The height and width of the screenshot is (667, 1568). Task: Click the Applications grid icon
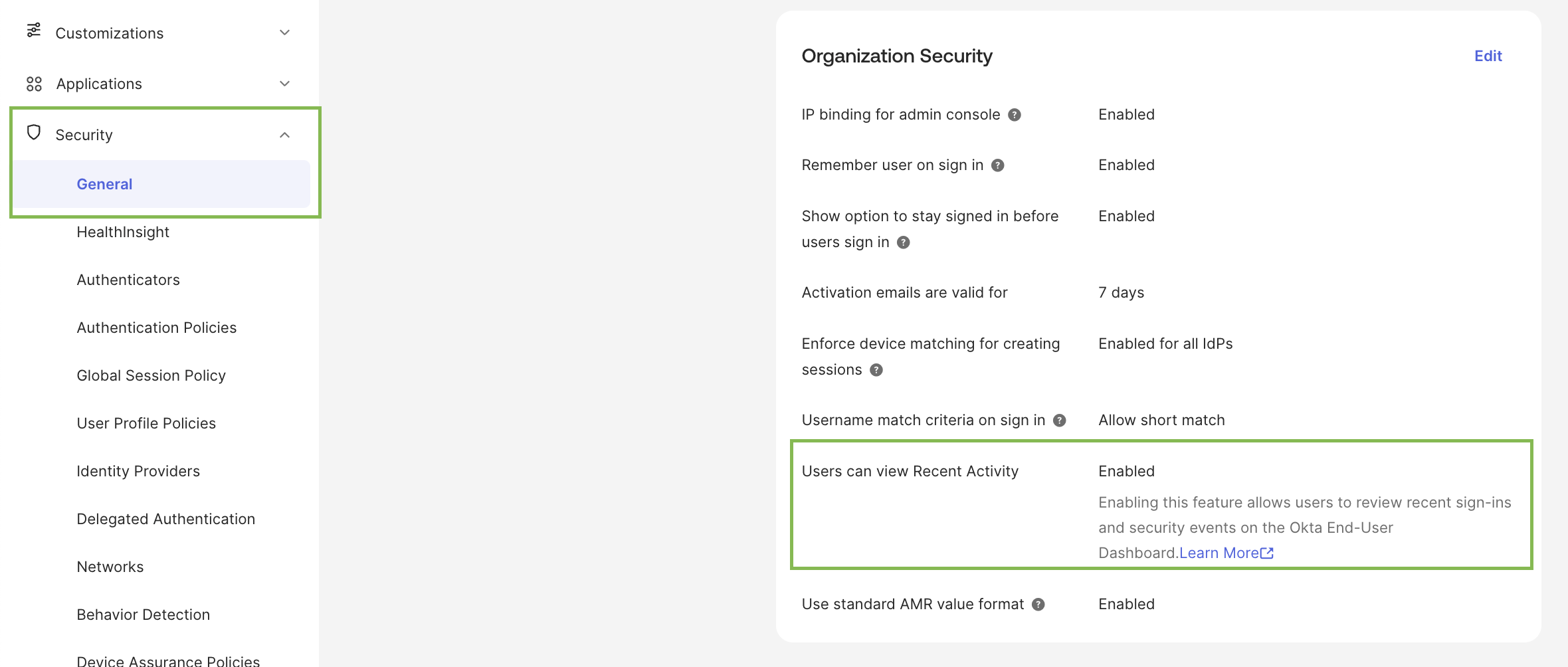(x=34, y=83)
